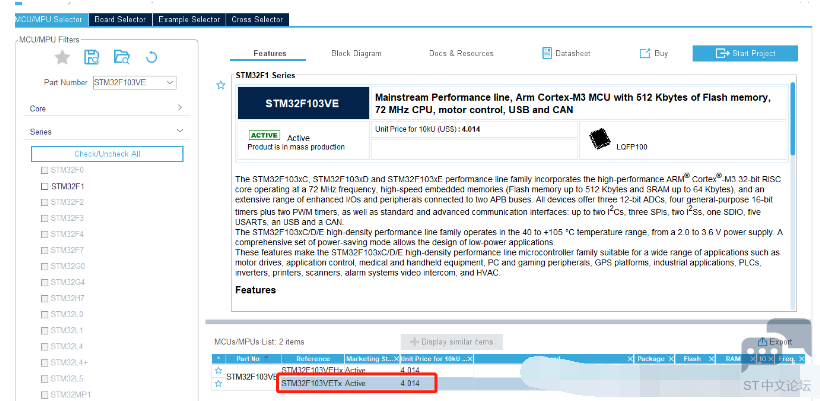Image resolution: width=820 pixels, height=401 pixels.
Task: Reset all MCU filters icon
Action: 152,58
